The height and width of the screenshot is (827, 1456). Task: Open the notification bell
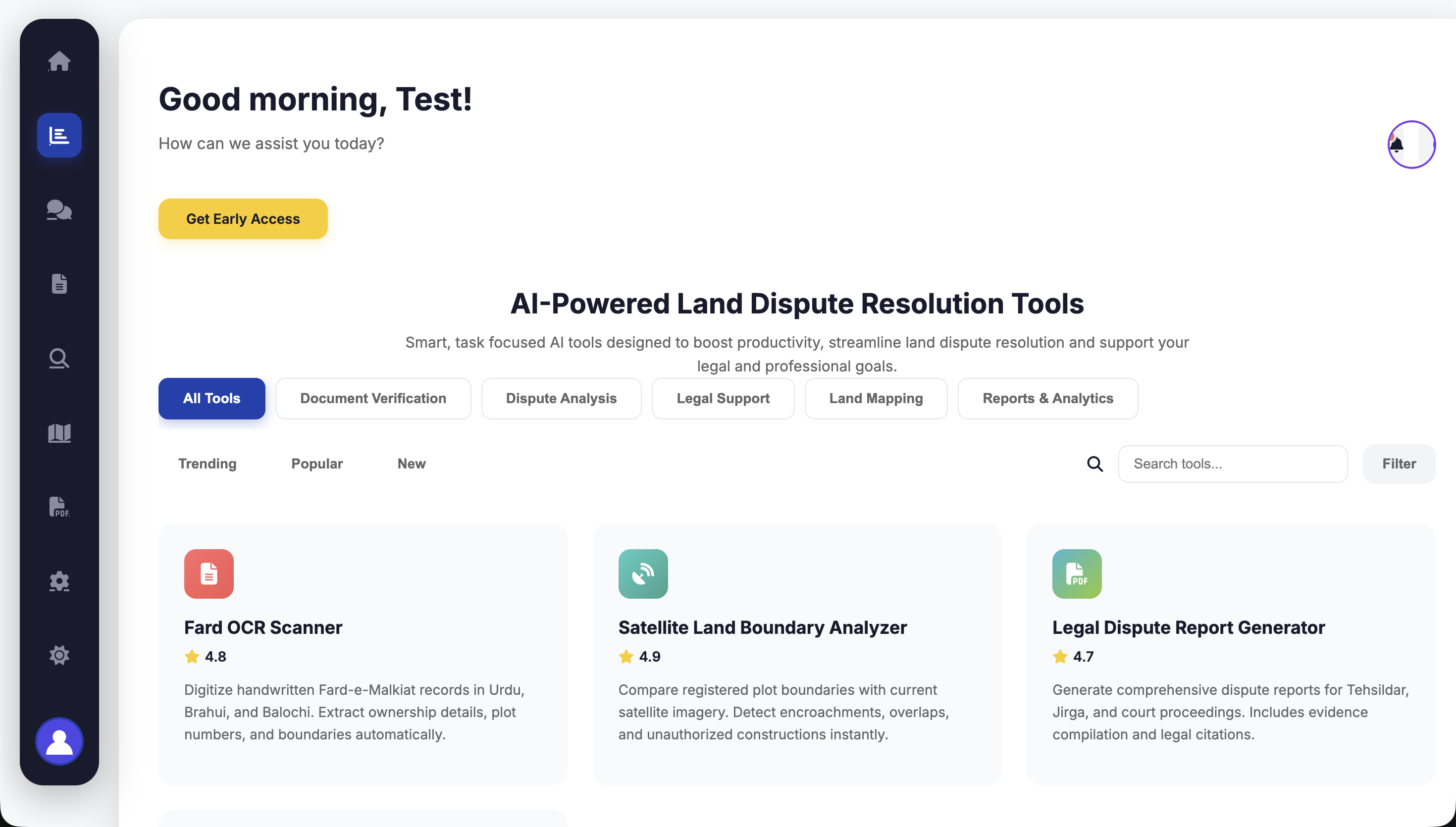tap(1397, 145)
